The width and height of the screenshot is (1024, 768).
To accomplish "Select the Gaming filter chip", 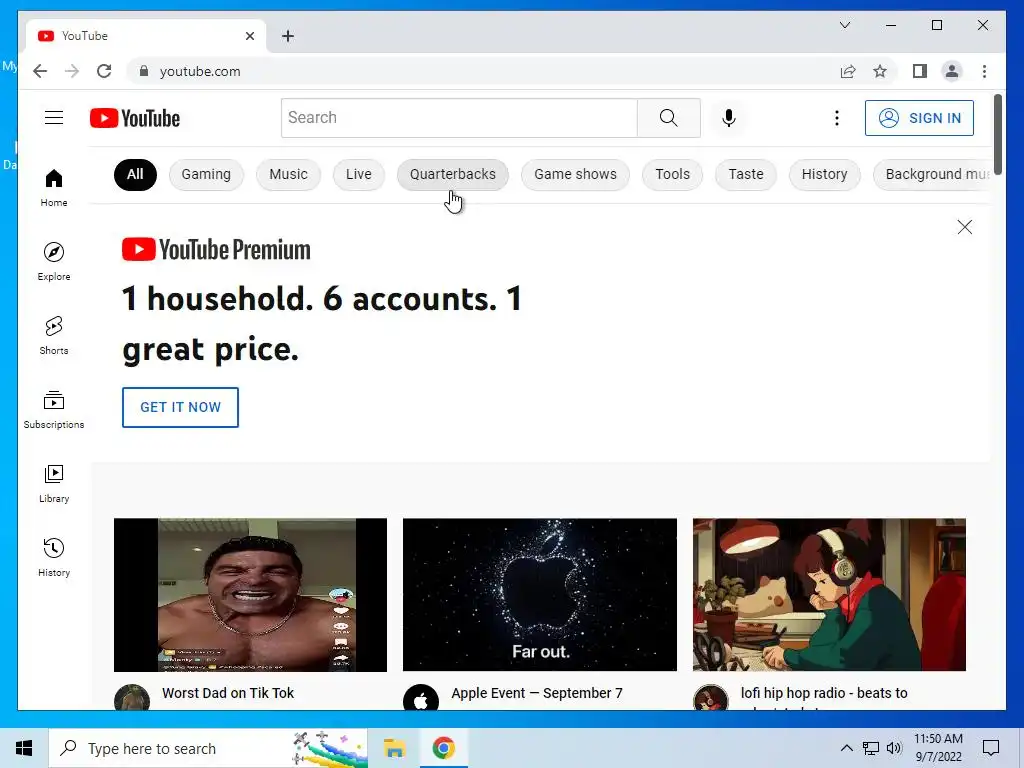I will pyautogui.click(x=206, y=174).
